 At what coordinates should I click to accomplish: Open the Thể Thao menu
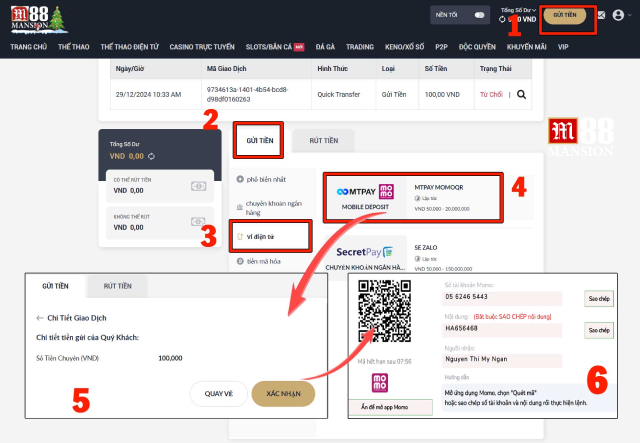tap(73, 47)
